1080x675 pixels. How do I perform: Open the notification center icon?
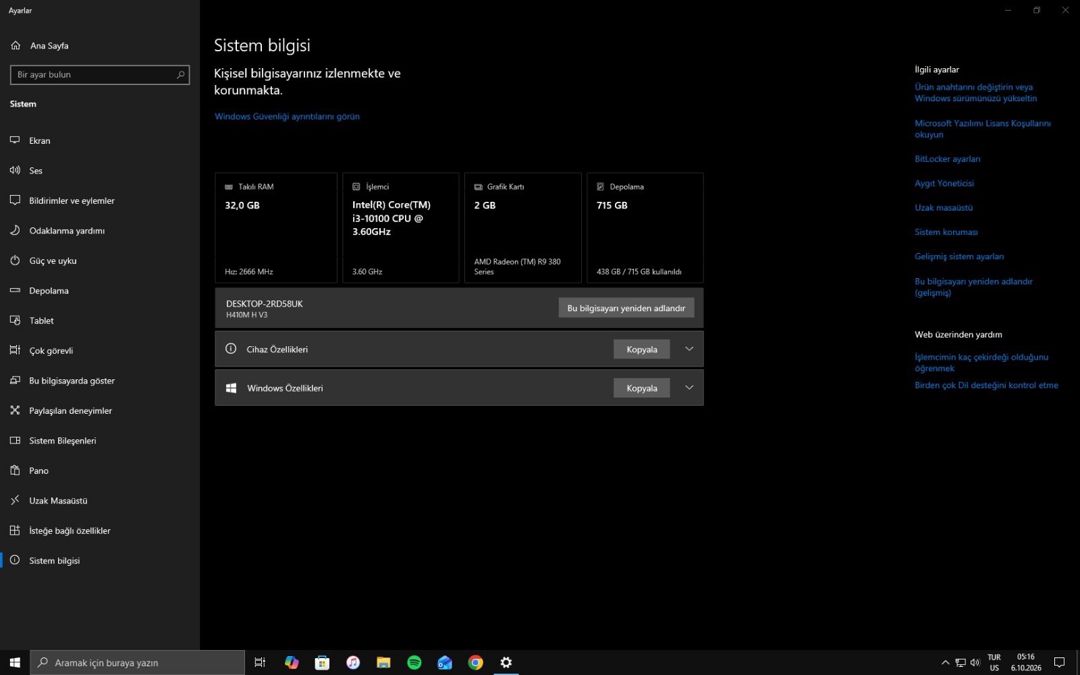pos(1059,663)
